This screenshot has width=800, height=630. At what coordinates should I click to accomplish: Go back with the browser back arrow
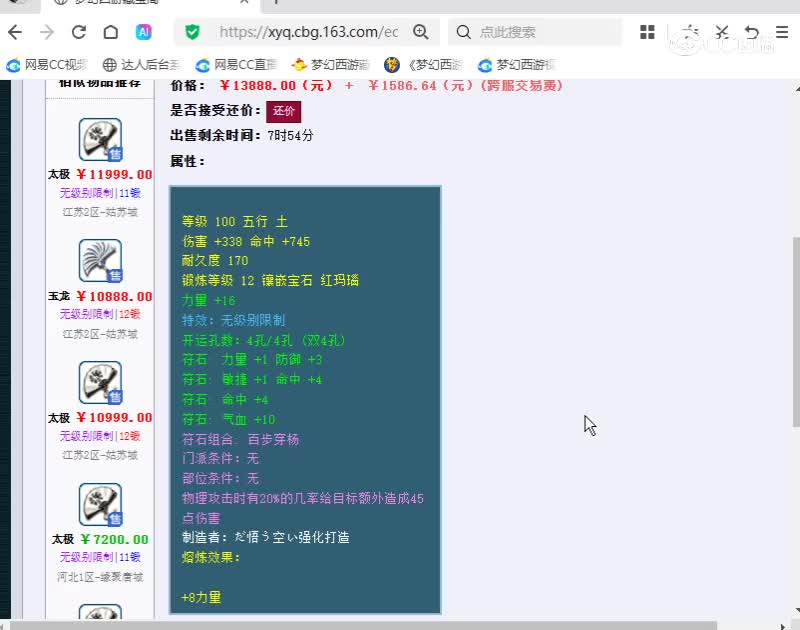(x=15, y=32)
